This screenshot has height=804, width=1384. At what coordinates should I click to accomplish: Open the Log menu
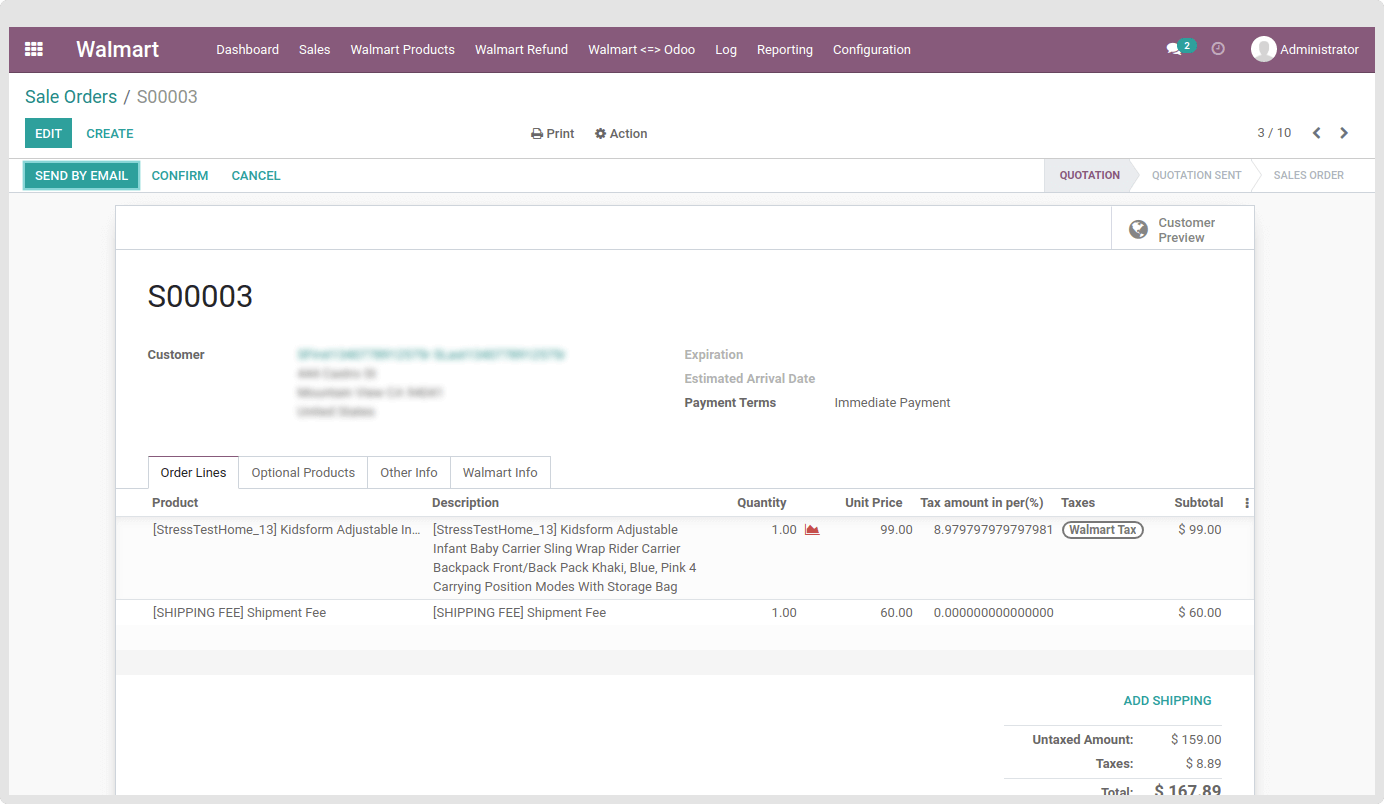(x=726, y=49)
